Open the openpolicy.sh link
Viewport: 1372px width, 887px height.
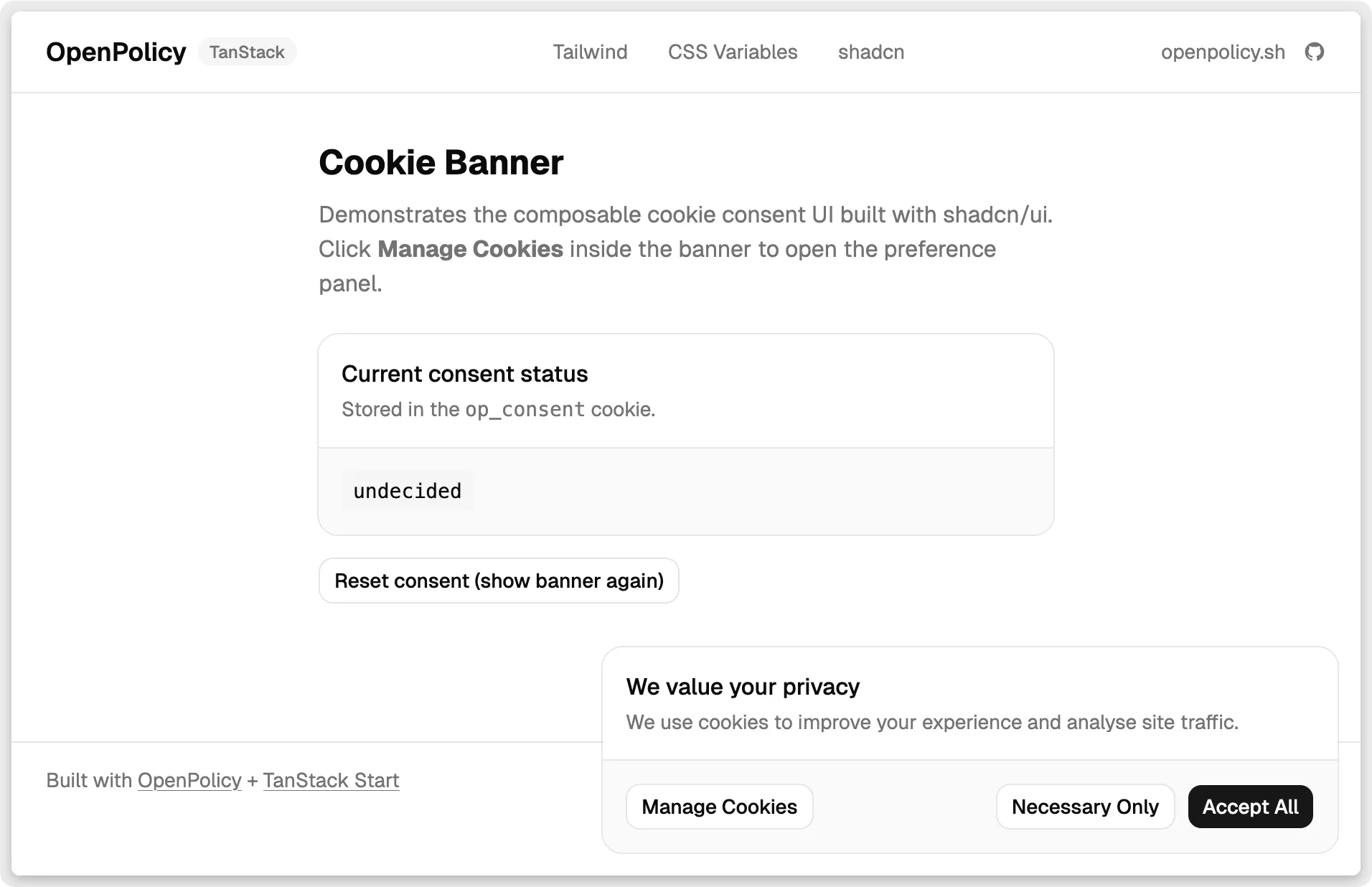(x=1223, y=52)
